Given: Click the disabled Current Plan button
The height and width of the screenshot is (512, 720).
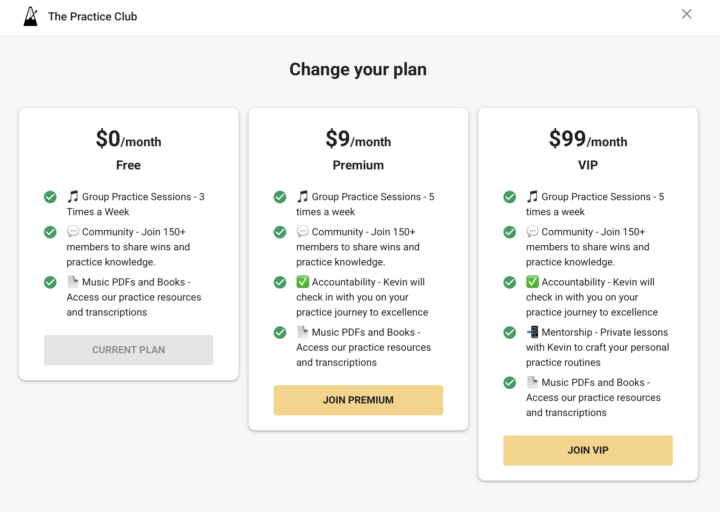Looking at the screenshot, I should 128,350.
